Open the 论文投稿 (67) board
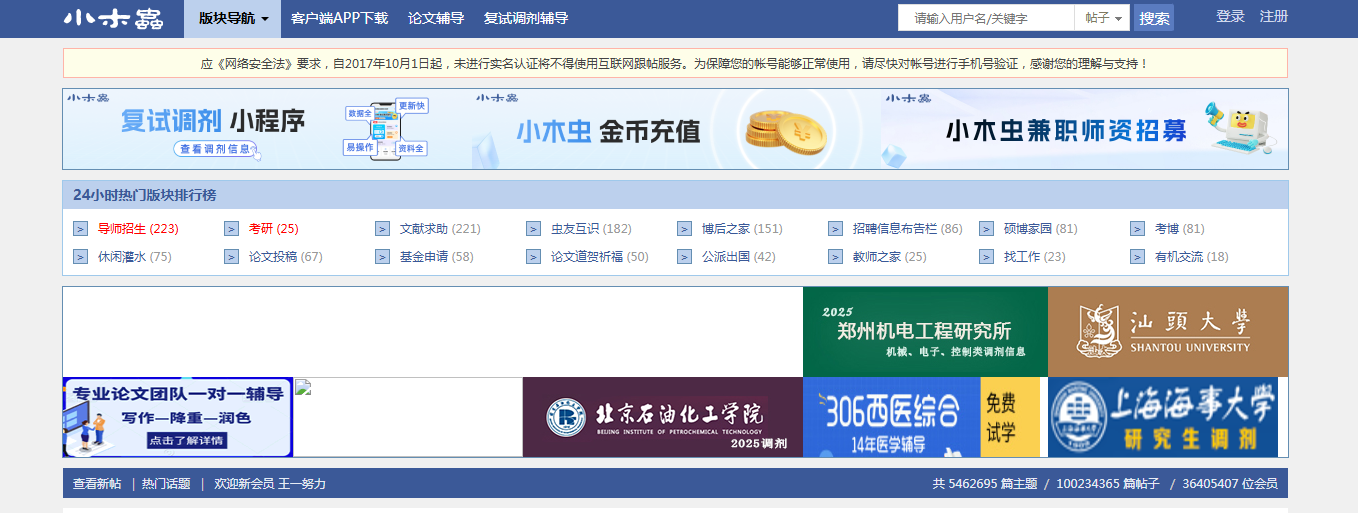The width and height of the screenshot is (1358, 513). 286,257
